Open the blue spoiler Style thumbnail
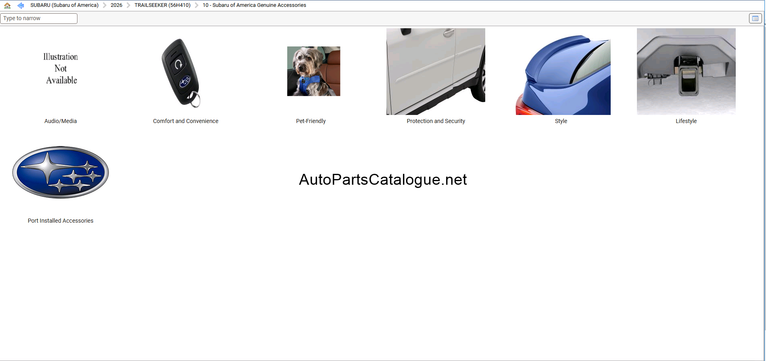The width and height of the screenshot is (766, 361). [x=563, y=74]
